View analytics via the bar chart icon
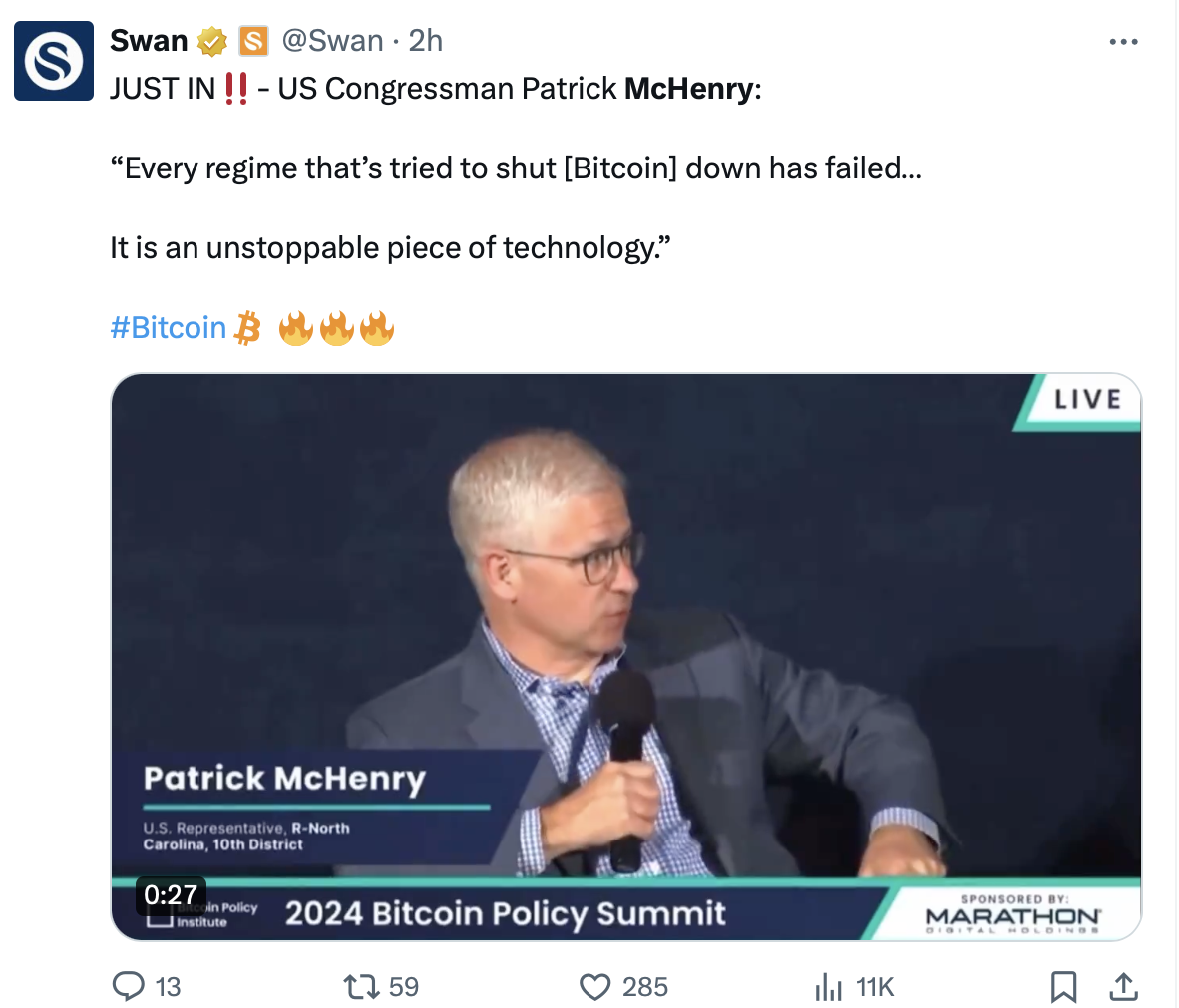 click(x=829, y=986)
